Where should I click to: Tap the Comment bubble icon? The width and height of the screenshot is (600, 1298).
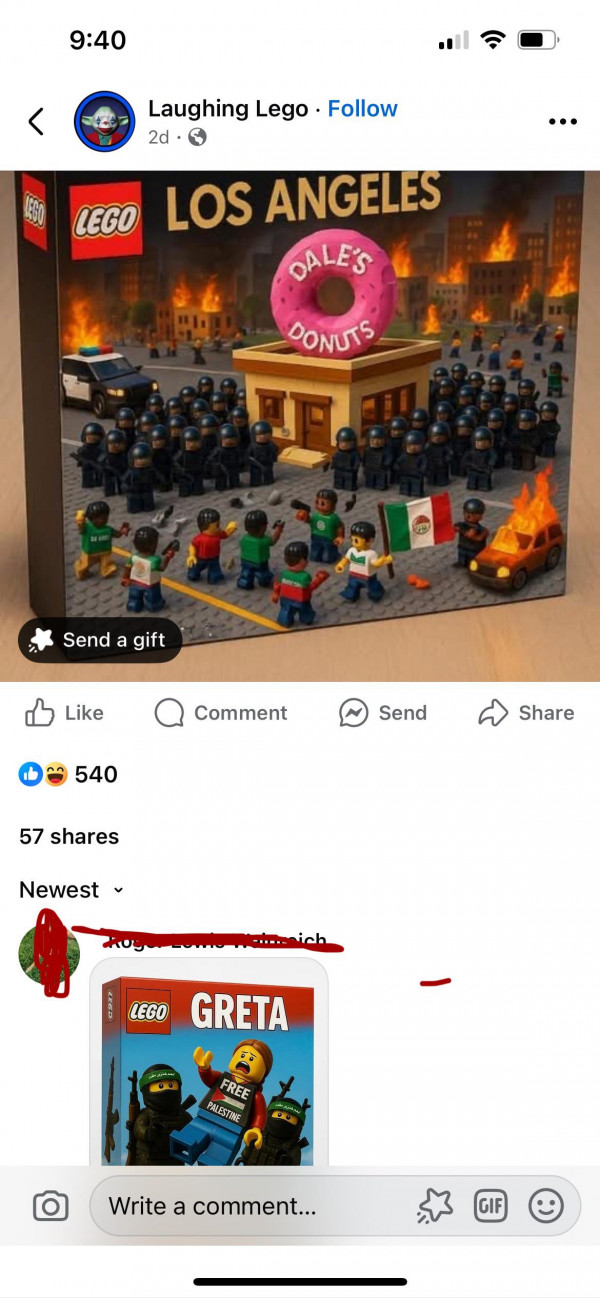pos(170,712)
